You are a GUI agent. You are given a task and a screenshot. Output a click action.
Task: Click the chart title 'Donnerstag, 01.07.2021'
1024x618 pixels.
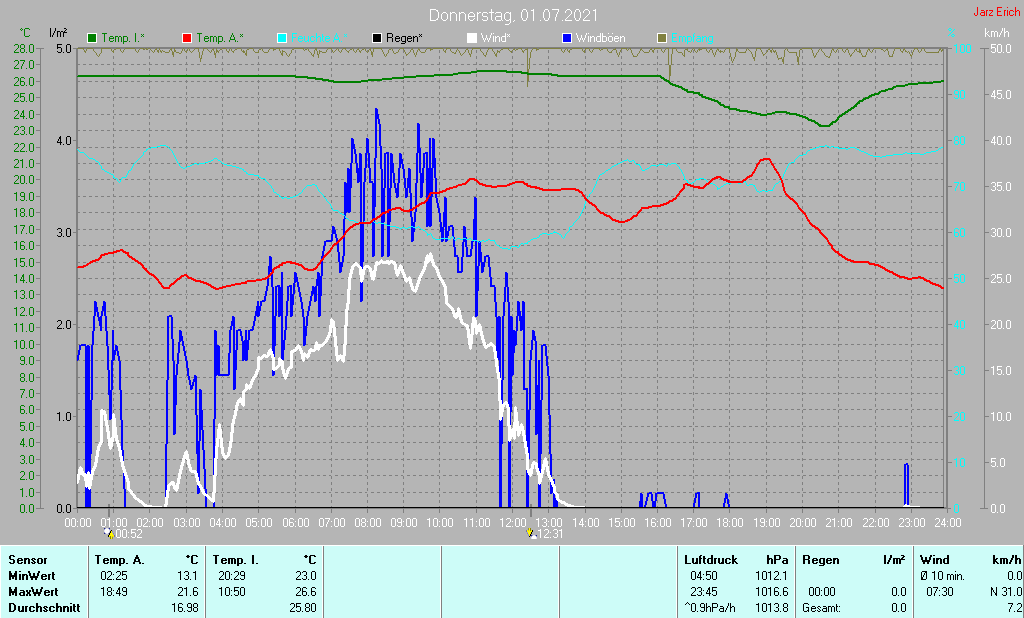pos(513,15)
